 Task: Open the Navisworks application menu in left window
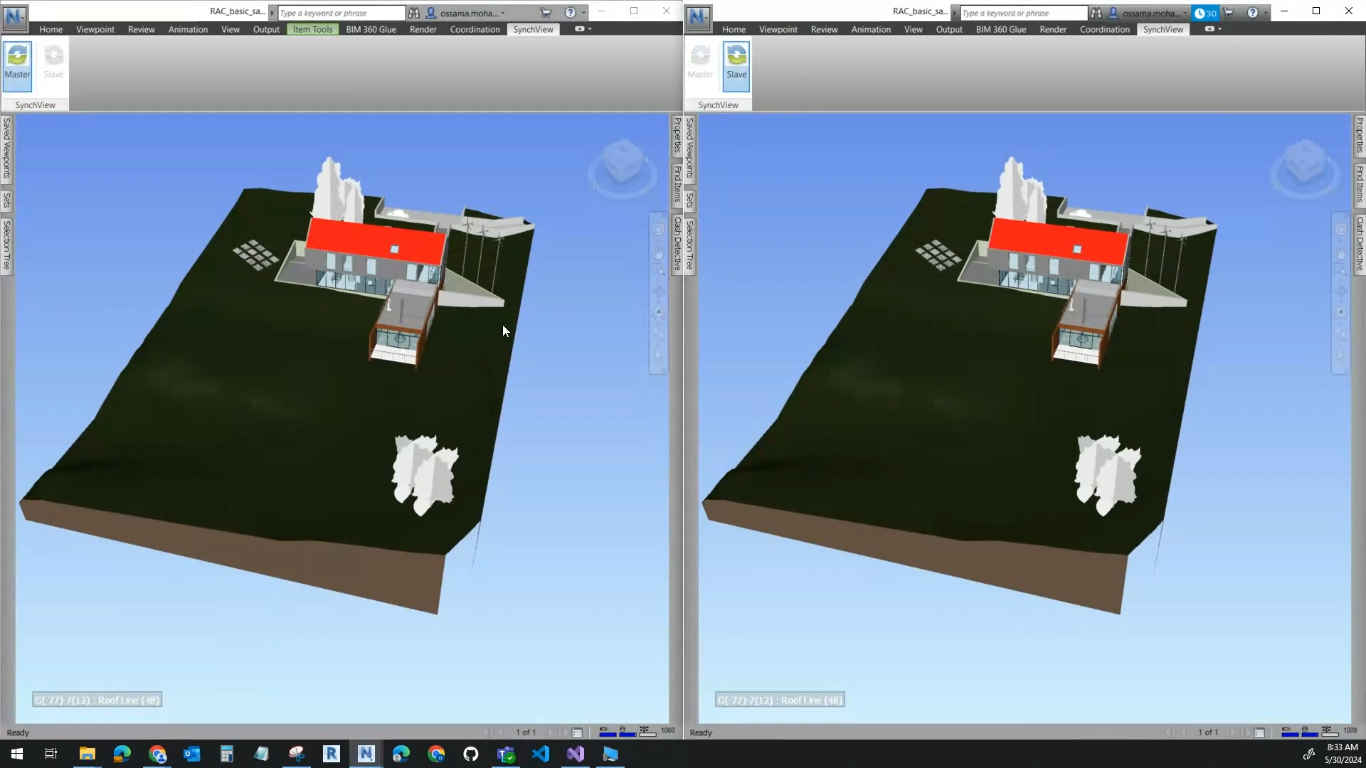[15, 17]
